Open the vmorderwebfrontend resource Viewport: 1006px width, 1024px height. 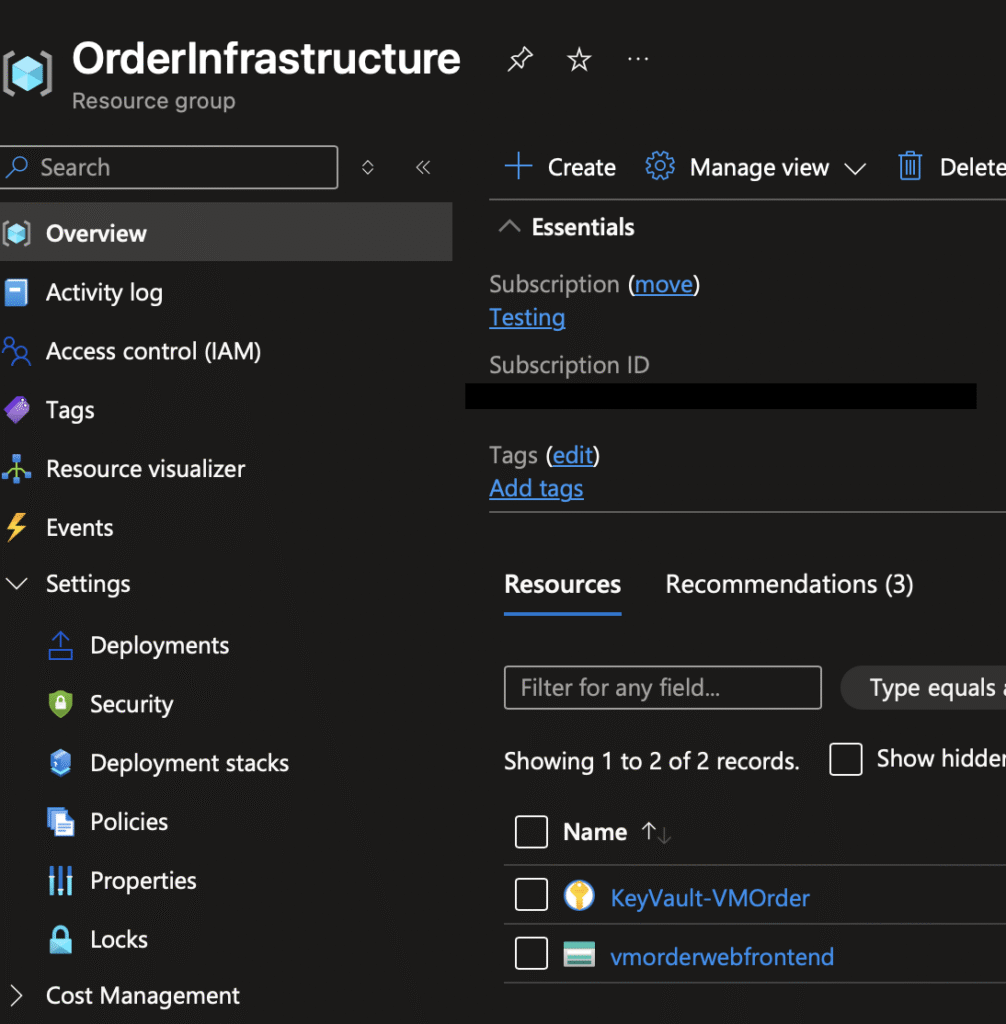[x=722, y=957]
